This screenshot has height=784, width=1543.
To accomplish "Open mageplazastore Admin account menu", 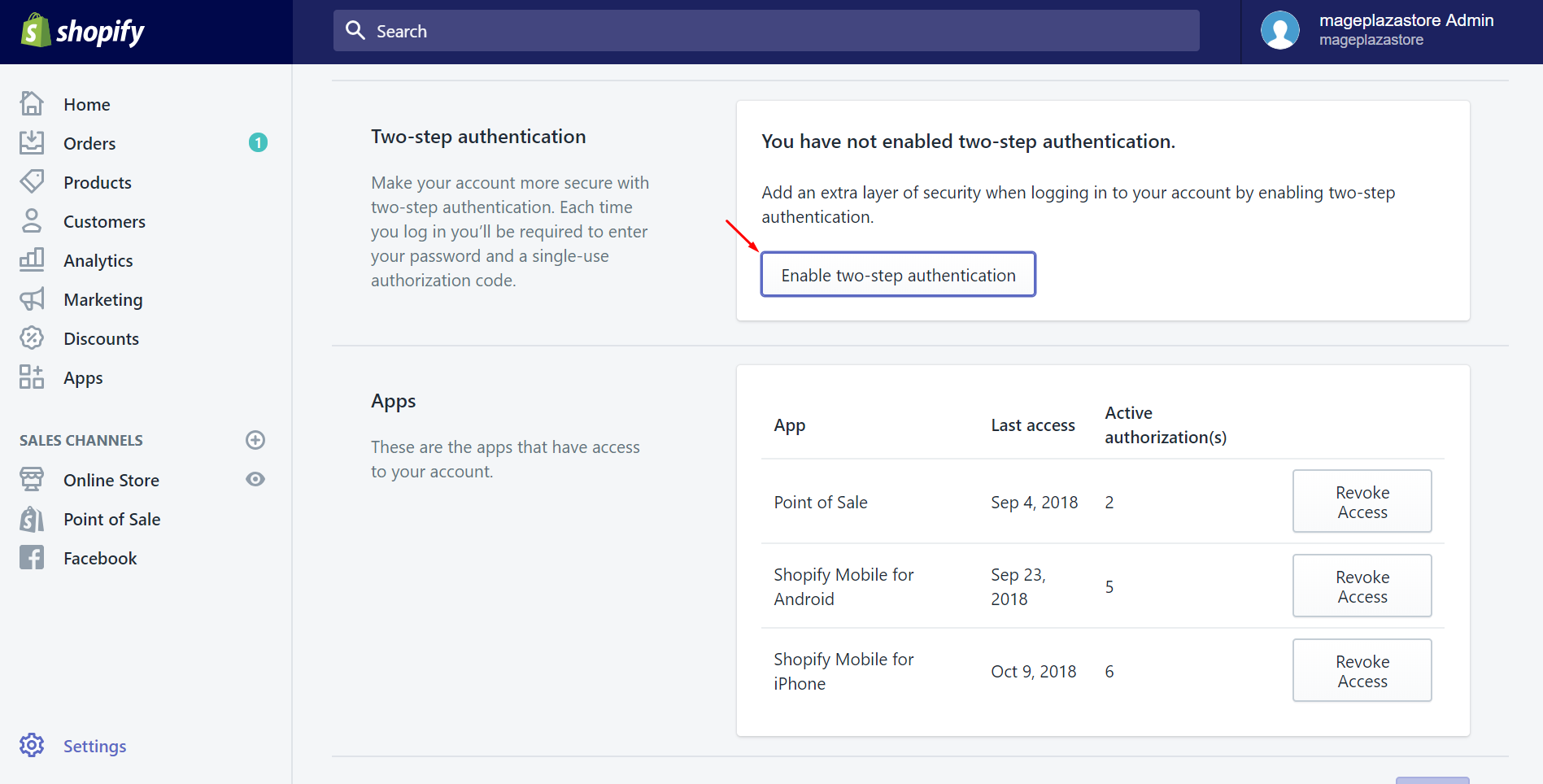I will click(x=1393, y=30).
